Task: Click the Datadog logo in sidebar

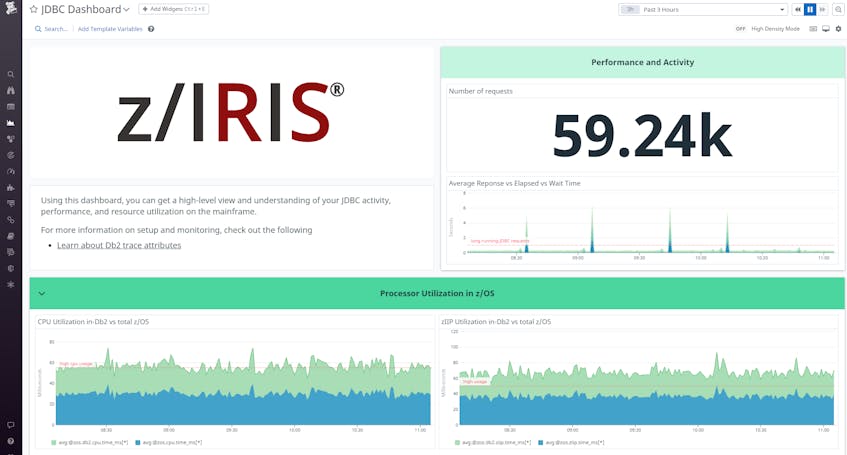Action: coord(10,8)
